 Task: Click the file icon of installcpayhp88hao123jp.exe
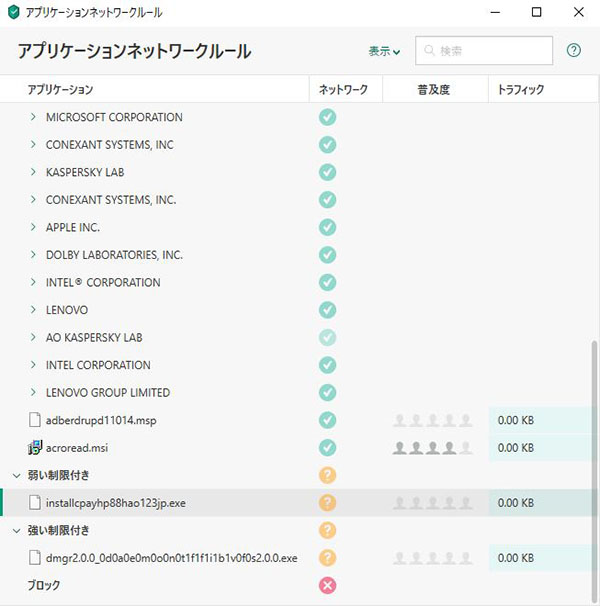35,502
